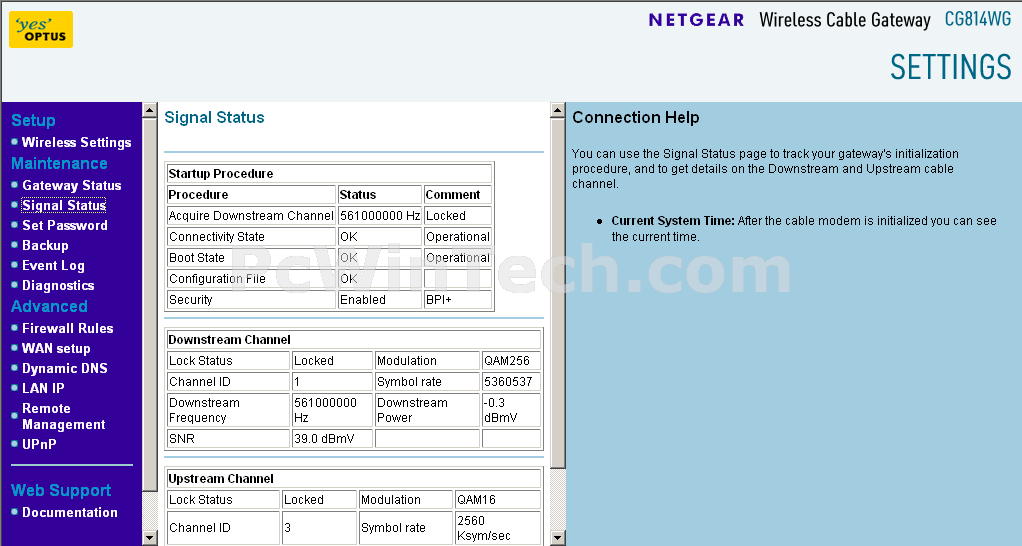Viewport: 1022px width, 546px height.
Task: Go to WAN setup
Action: click(56, 349)
